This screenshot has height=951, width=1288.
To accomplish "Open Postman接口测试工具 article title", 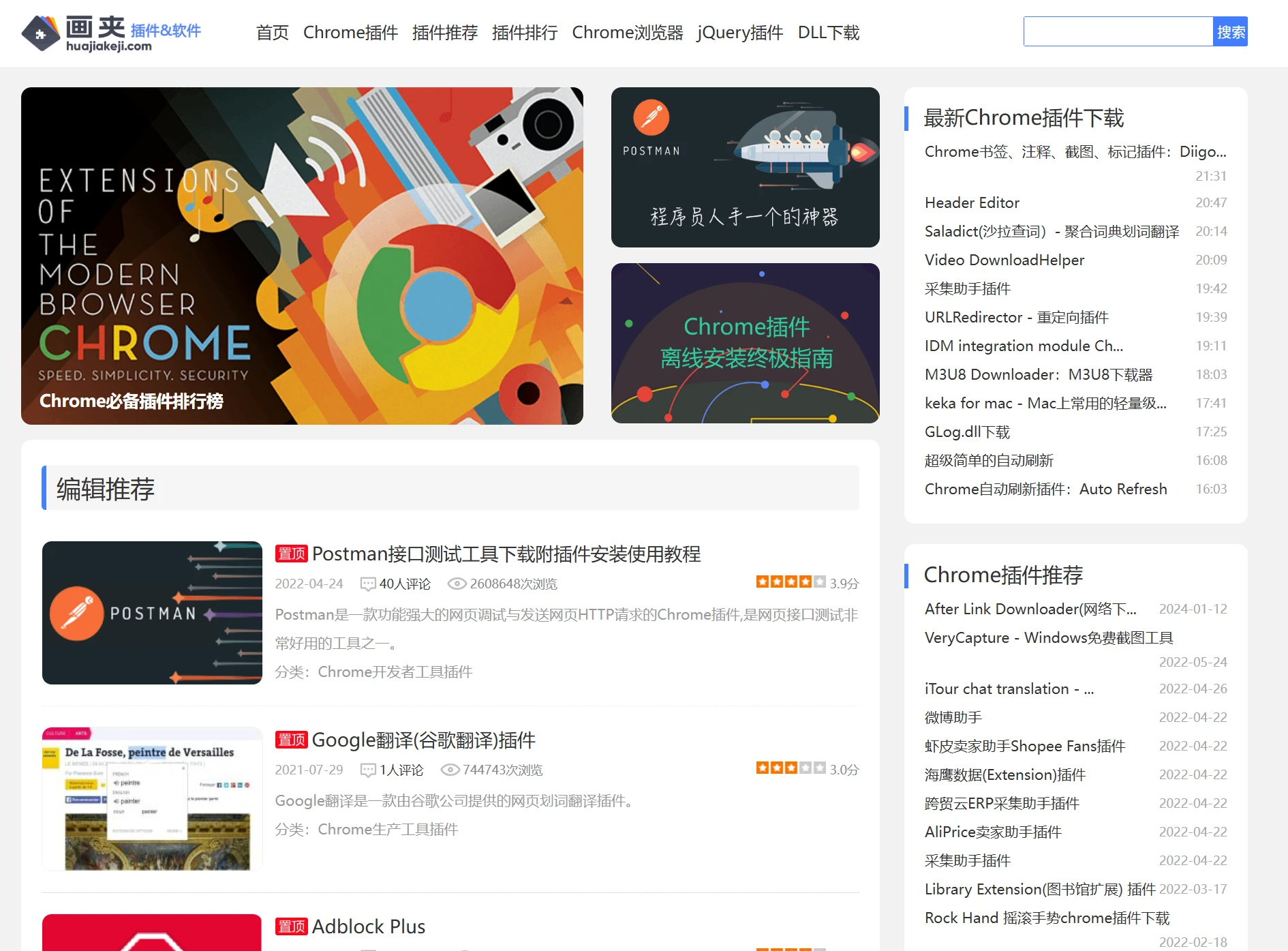I will pos(506,554).
